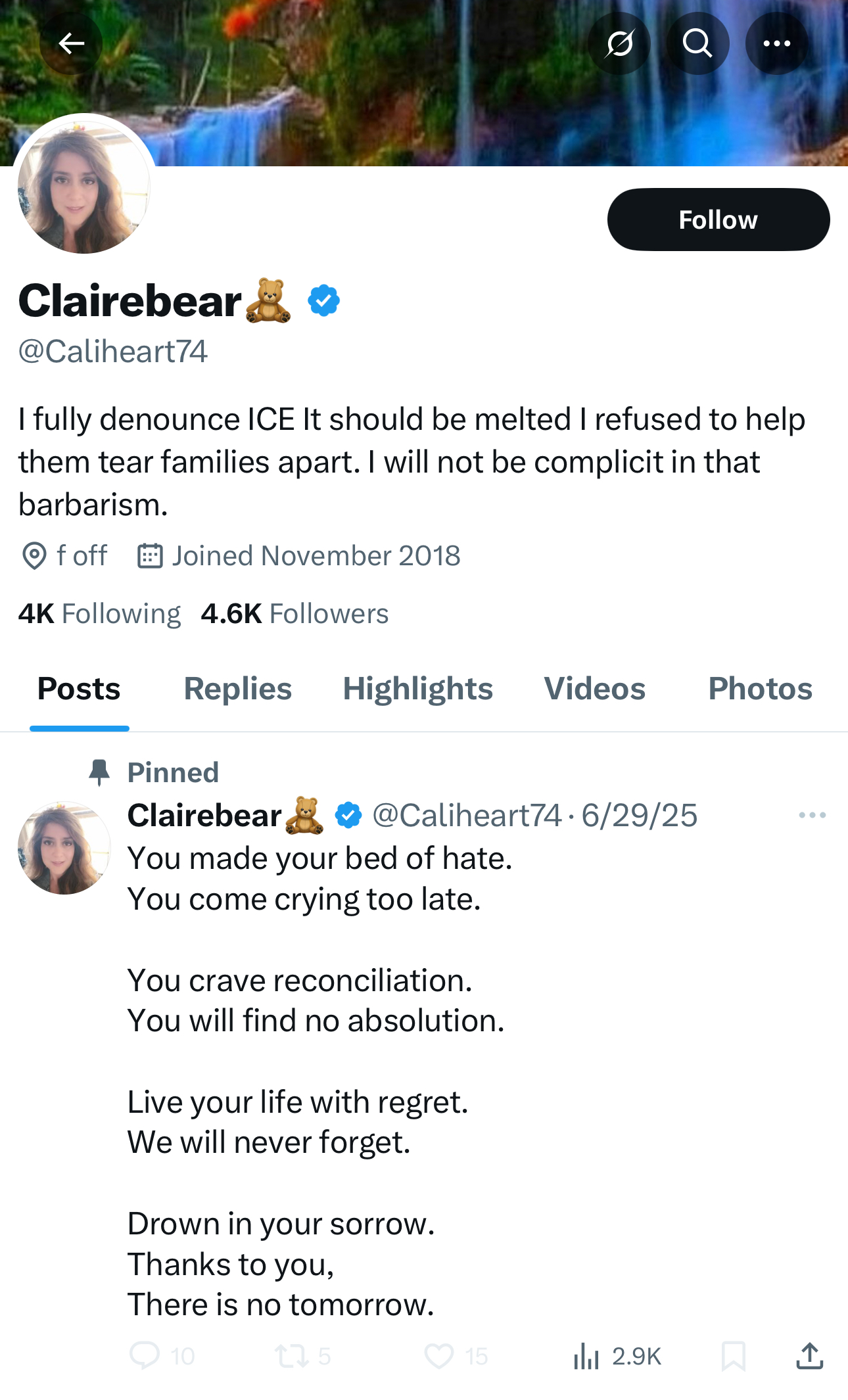Tap the back arrow icon
This screenshot has height=1400, width=848.
(x=71, y=44)
